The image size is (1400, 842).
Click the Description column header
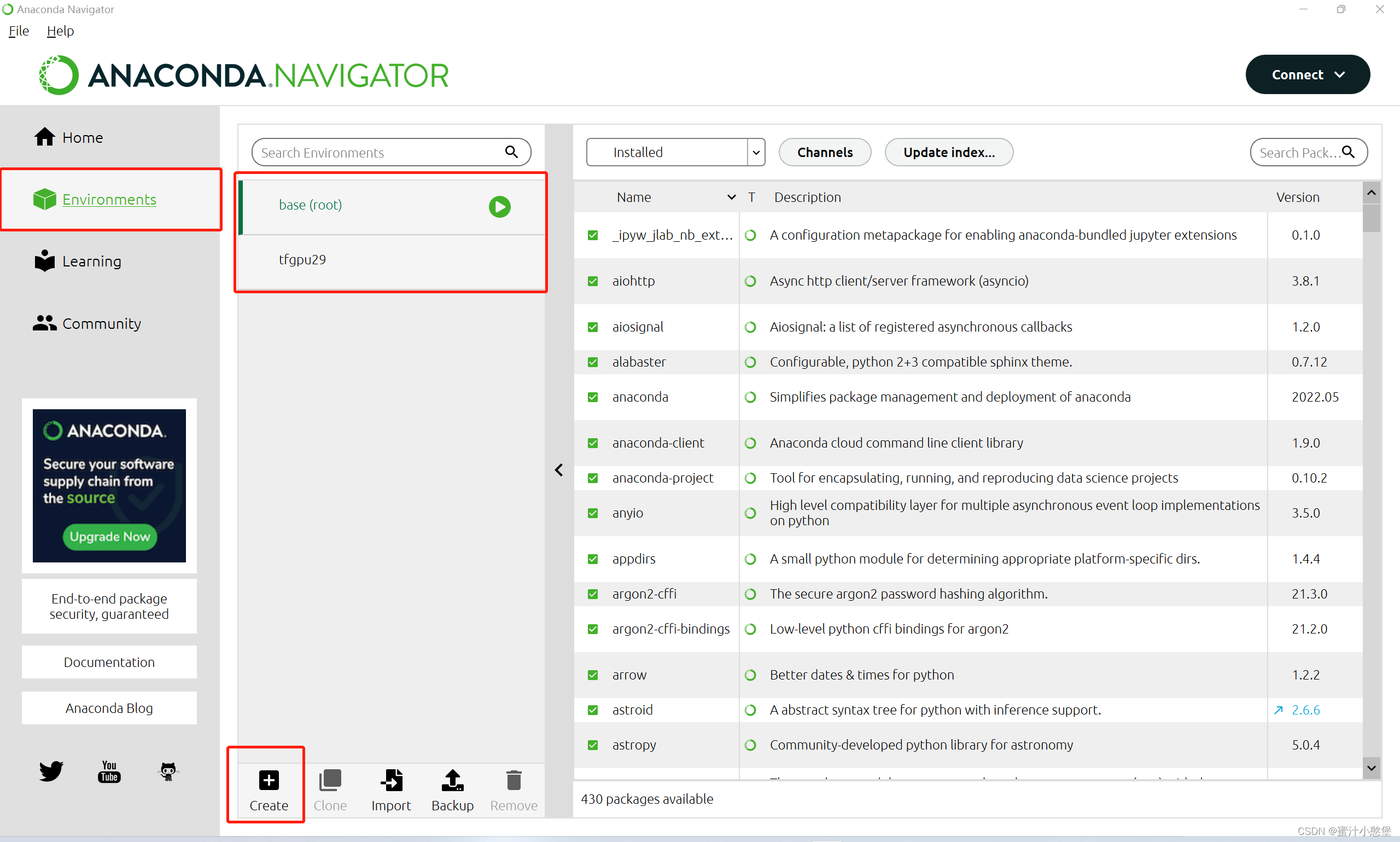[807, 197]
